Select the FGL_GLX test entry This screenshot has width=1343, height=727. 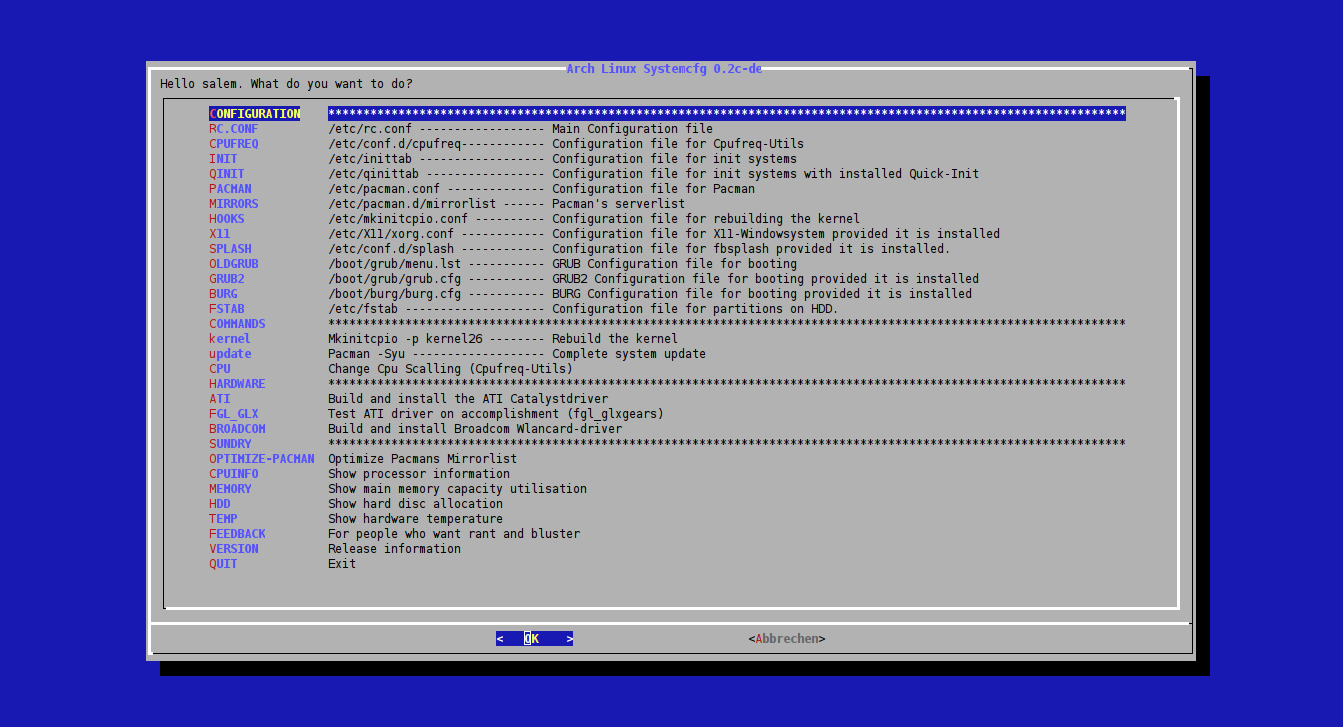pos(233,414)
